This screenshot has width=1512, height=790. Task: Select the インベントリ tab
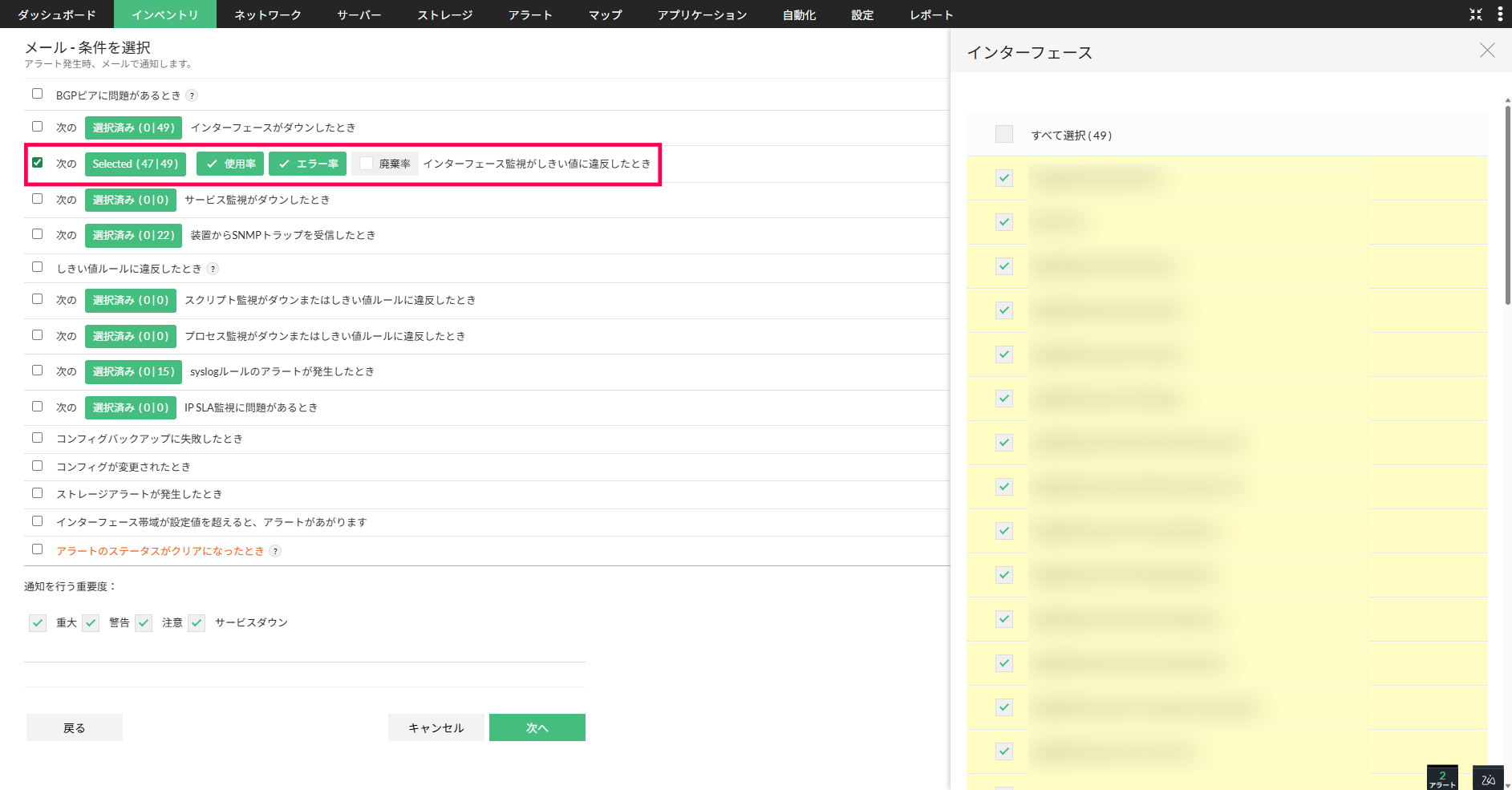click(x=165, y=14)
